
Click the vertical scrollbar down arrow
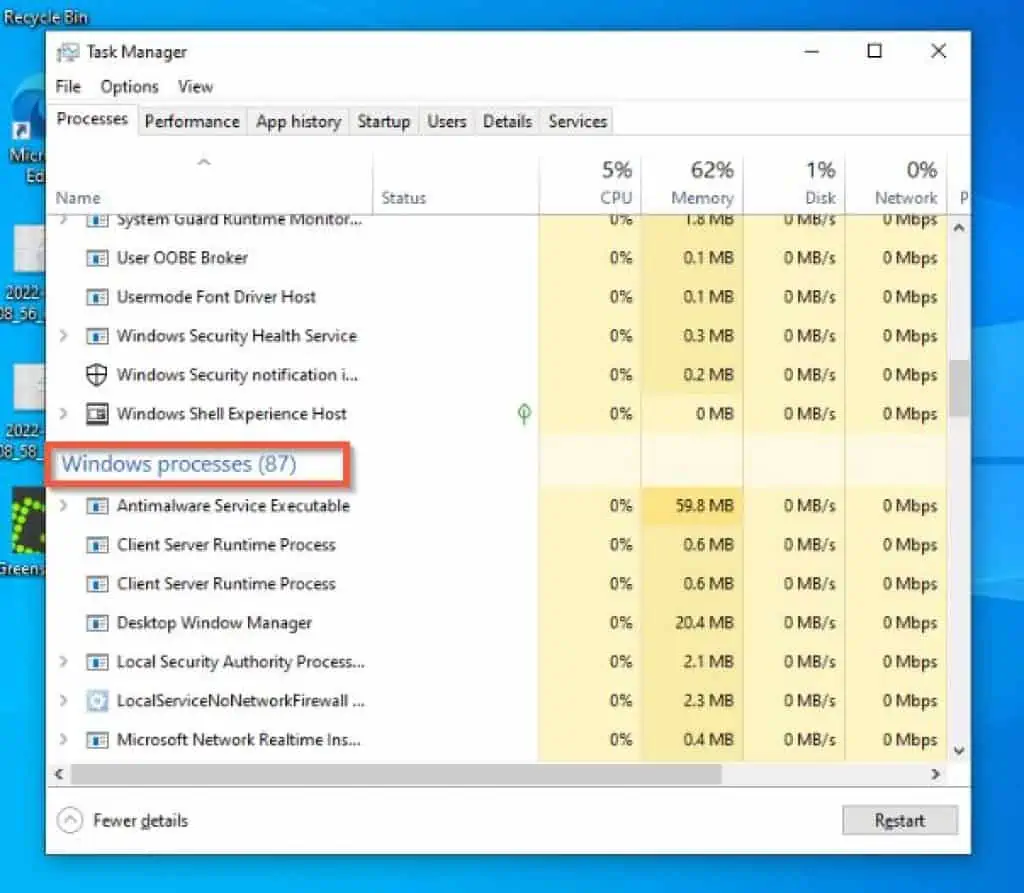[959, 750]
